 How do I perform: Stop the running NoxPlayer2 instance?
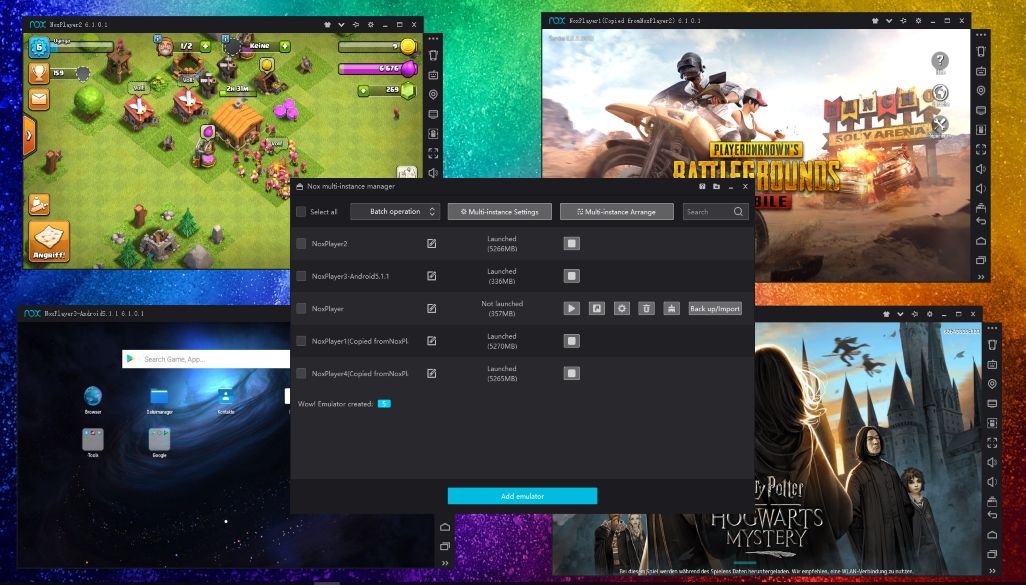[x=571, y=243]
